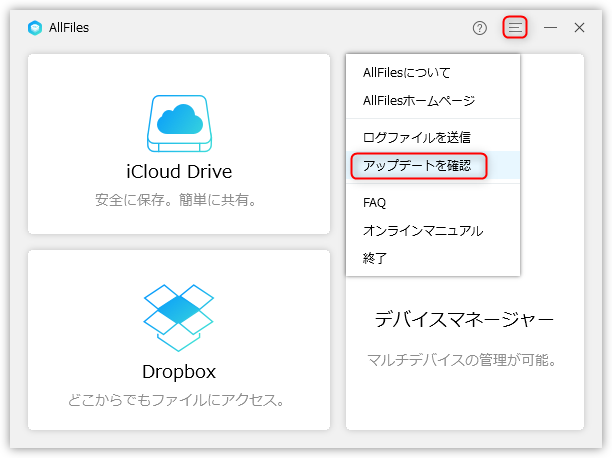Choose ログファイルを送信 from menu
Image resolution: width=612 pixels, height=458 pixels.
433,137
